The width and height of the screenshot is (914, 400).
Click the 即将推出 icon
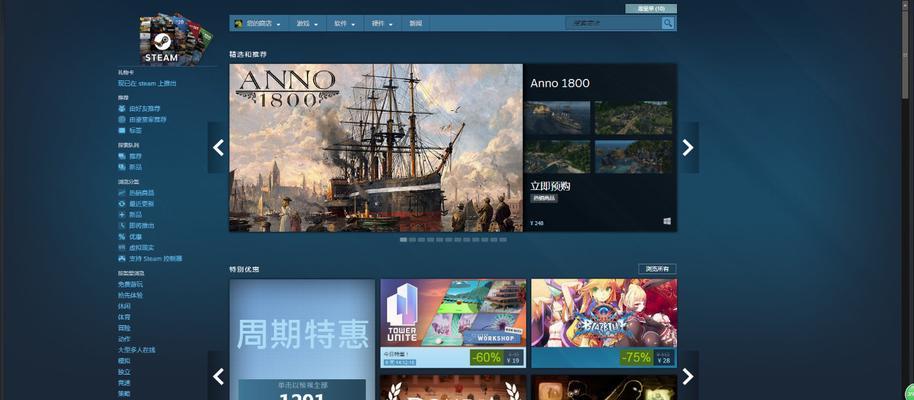(122, 226)
